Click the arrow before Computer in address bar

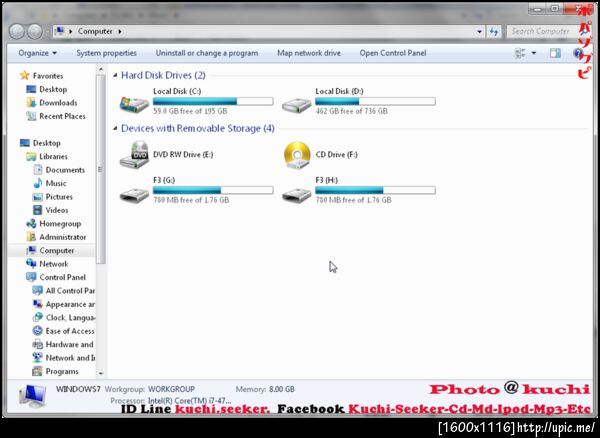click(71, 31)
